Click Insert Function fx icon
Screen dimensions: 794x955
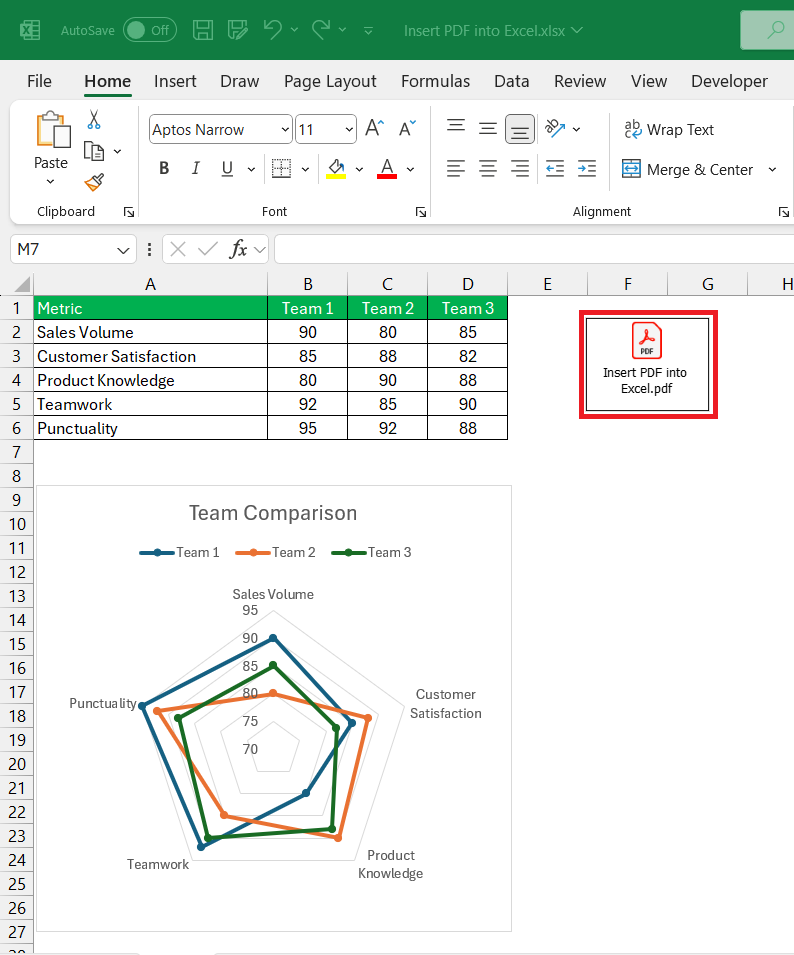point(238,249)
